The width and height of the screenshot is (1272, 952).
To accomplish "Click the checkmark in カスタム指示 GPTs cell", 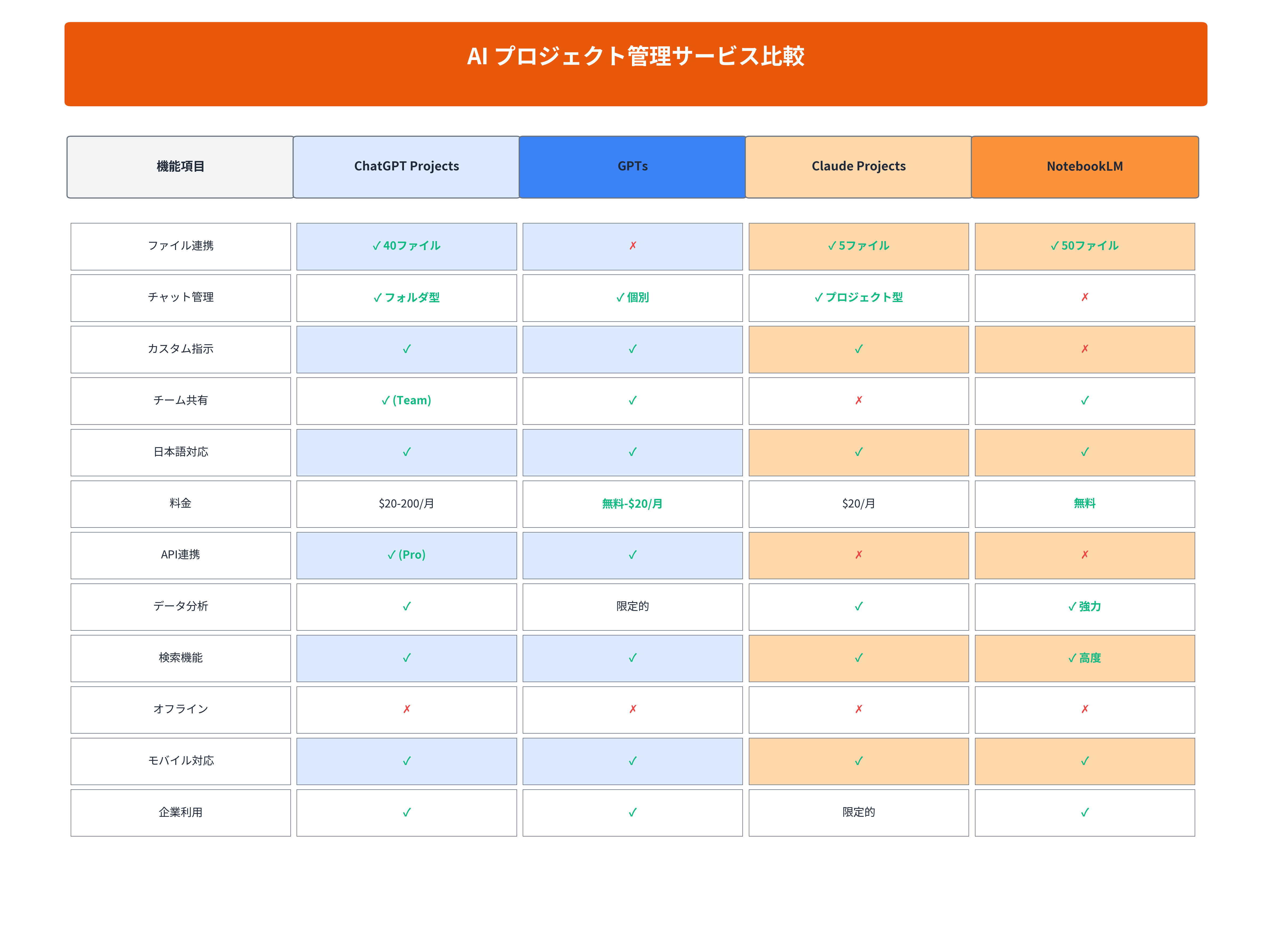I will (x=633, y=349).
